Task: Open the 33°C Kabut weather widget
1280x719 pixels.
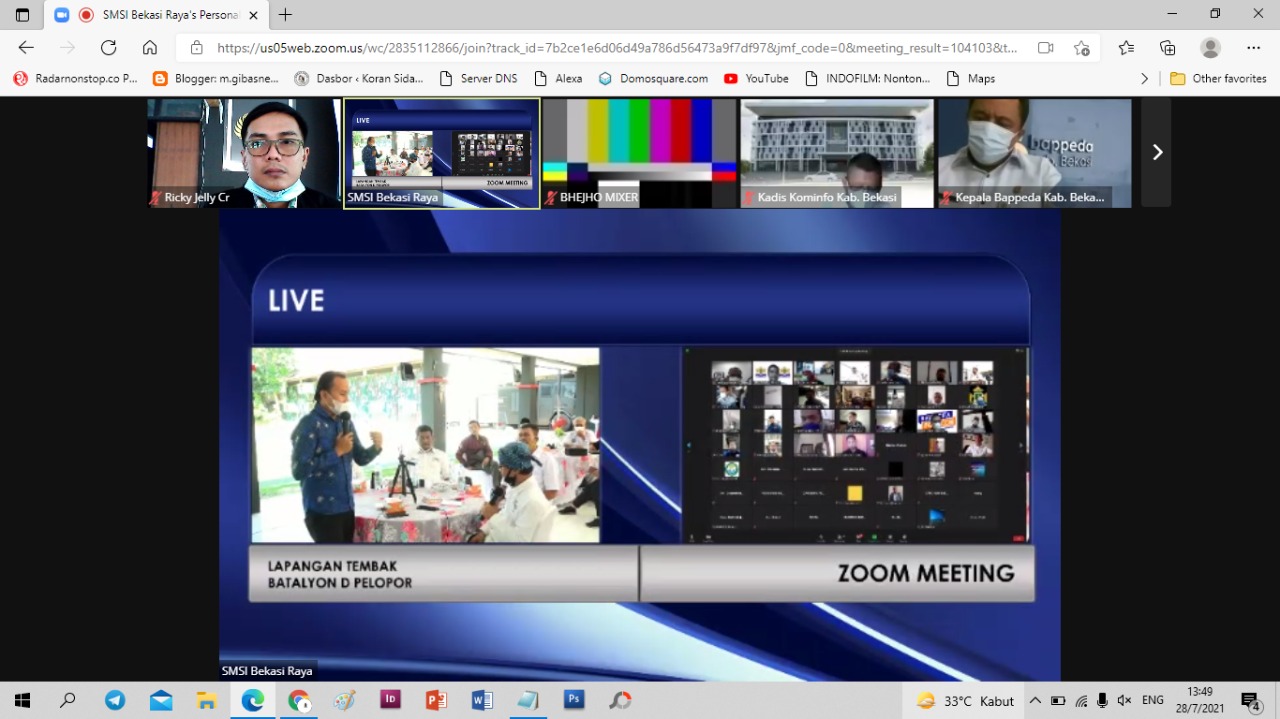Action: (x=965, y=701)
